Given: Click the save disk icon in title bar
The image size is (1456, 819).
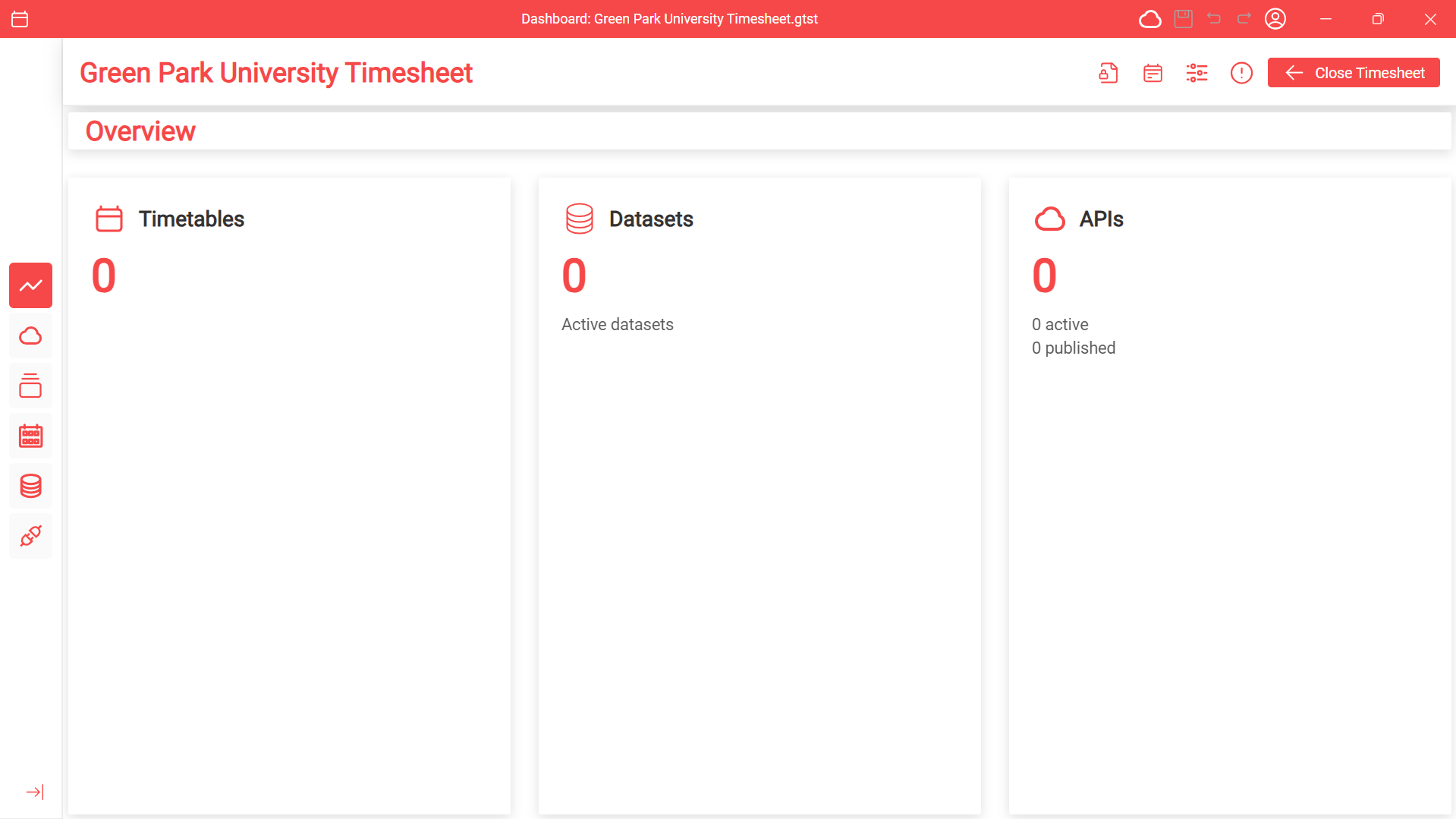Looking at the screenshot, I should click(x=1183, y=19).
